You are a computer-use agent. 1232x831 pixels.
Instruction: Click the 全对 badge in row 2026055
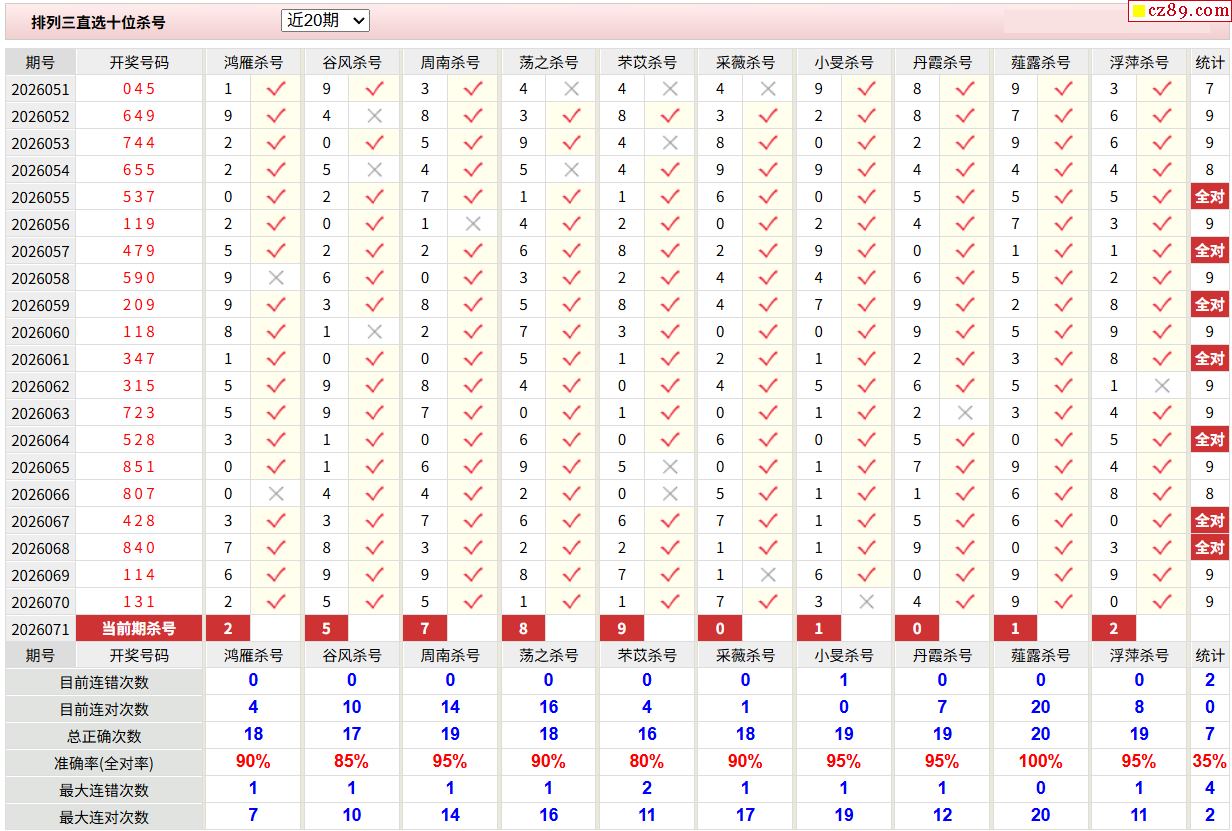coord(1209,197)
